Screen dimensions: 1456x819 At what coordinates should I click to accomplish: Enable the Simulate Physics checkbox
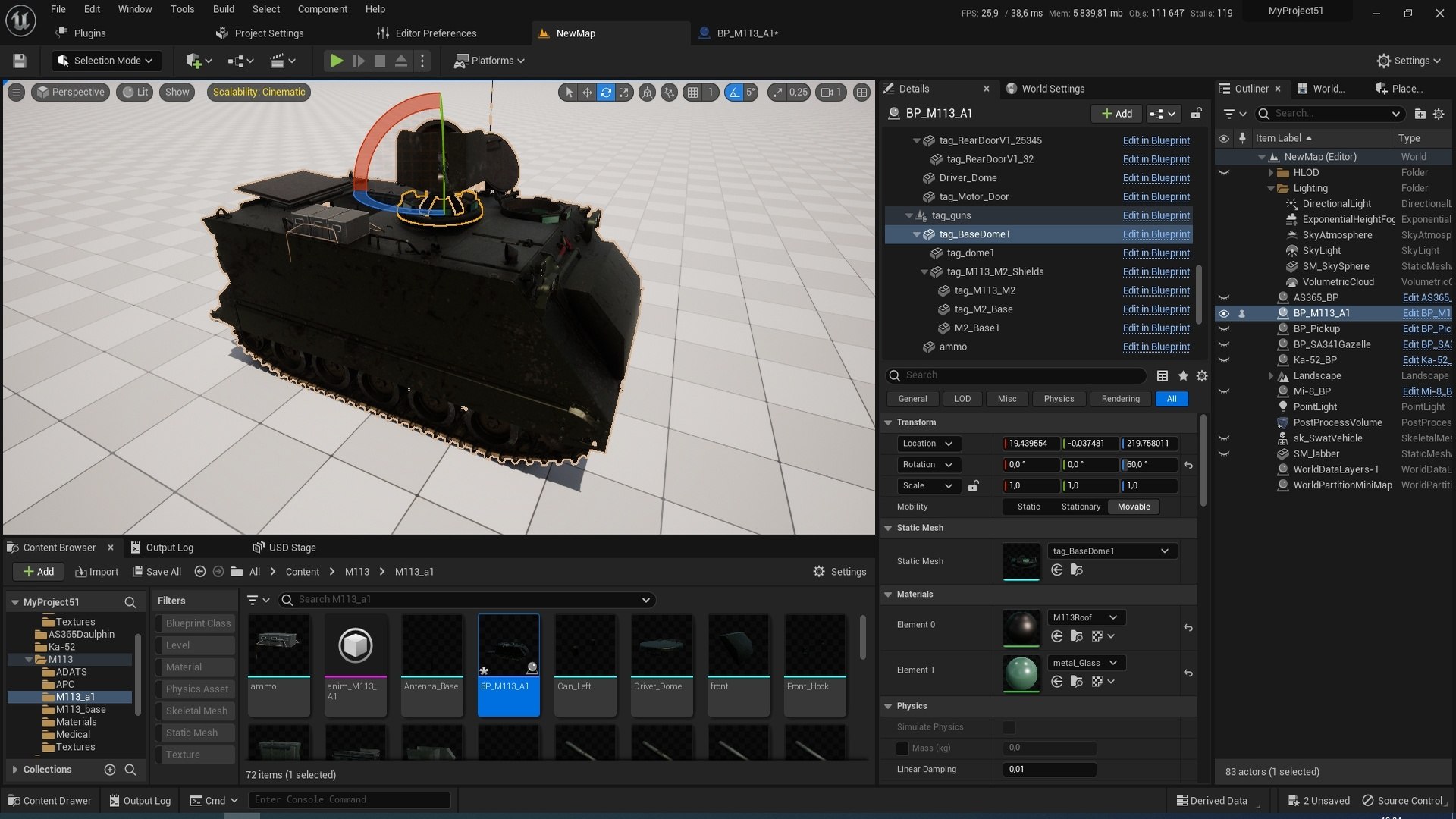(1009, 727)
